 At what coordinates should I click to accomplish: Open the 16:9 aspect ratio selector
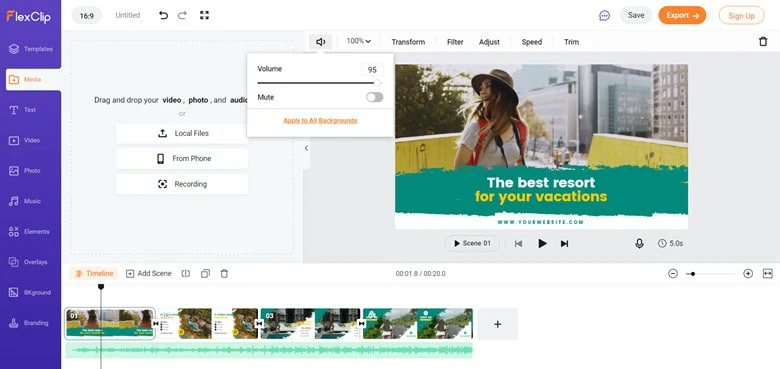coord(87,15)
